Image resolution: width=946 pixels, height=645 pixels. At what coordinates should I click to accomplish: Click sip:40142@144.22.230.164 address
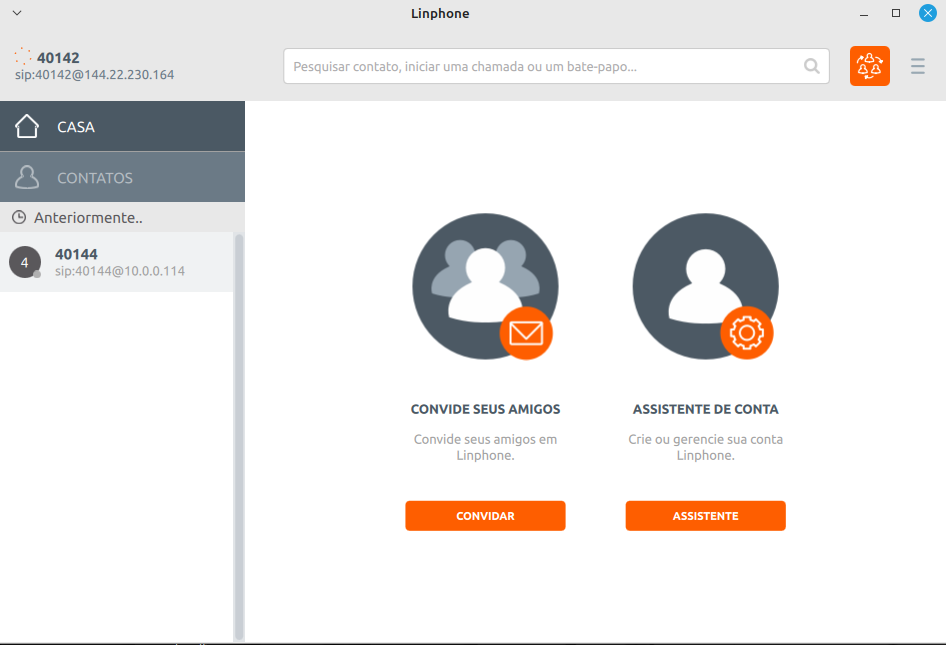tap(95, 75)
